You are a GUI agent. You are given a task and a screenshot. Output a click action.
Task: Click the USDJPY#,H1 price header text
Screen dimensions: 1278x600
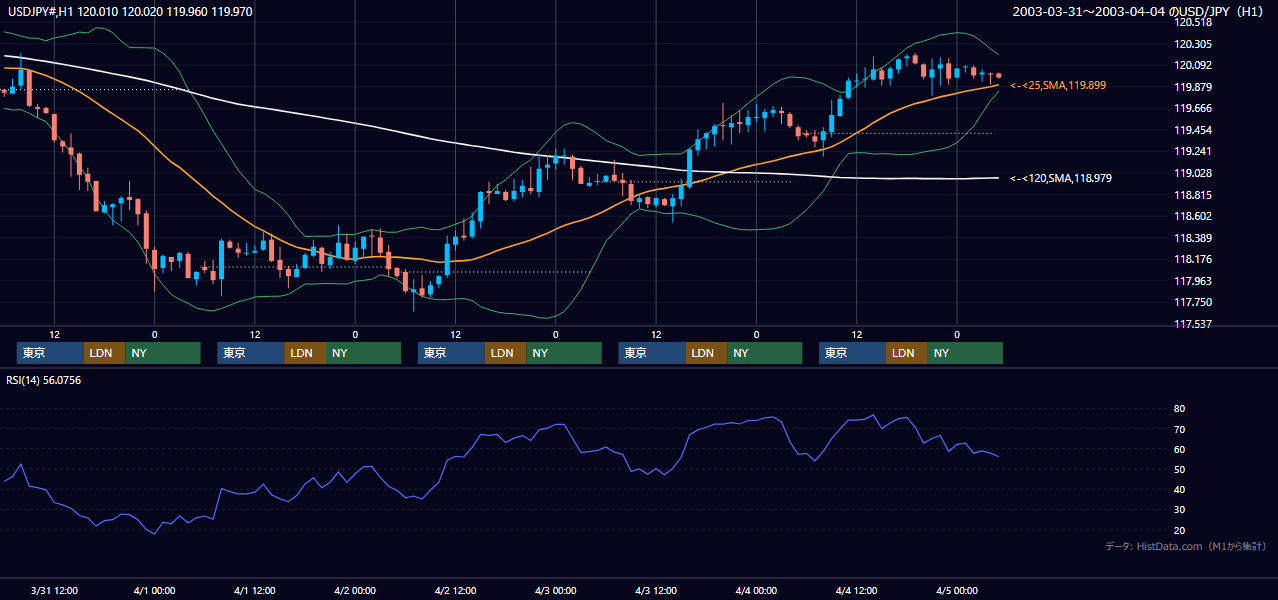[129, 12]
